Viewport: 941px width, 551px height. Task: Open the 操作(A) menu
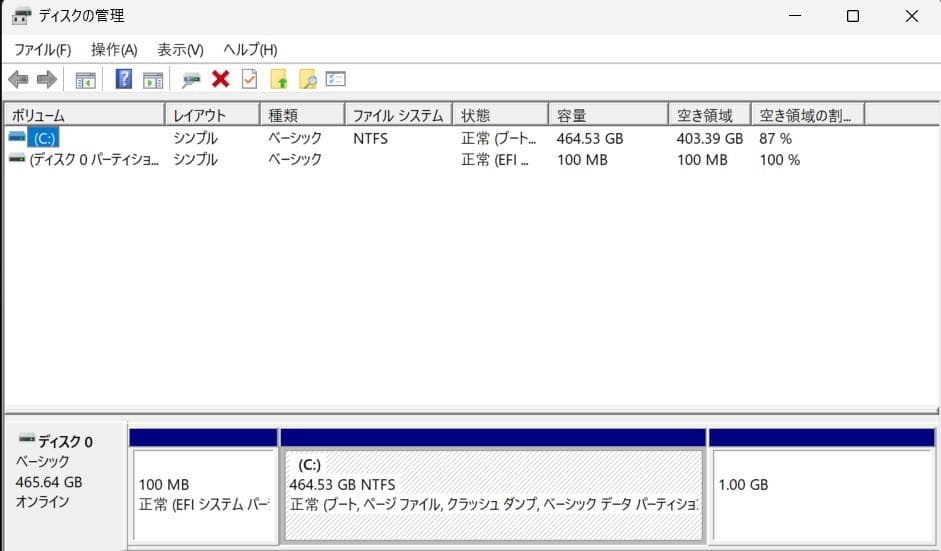click(x=114, y=50)
